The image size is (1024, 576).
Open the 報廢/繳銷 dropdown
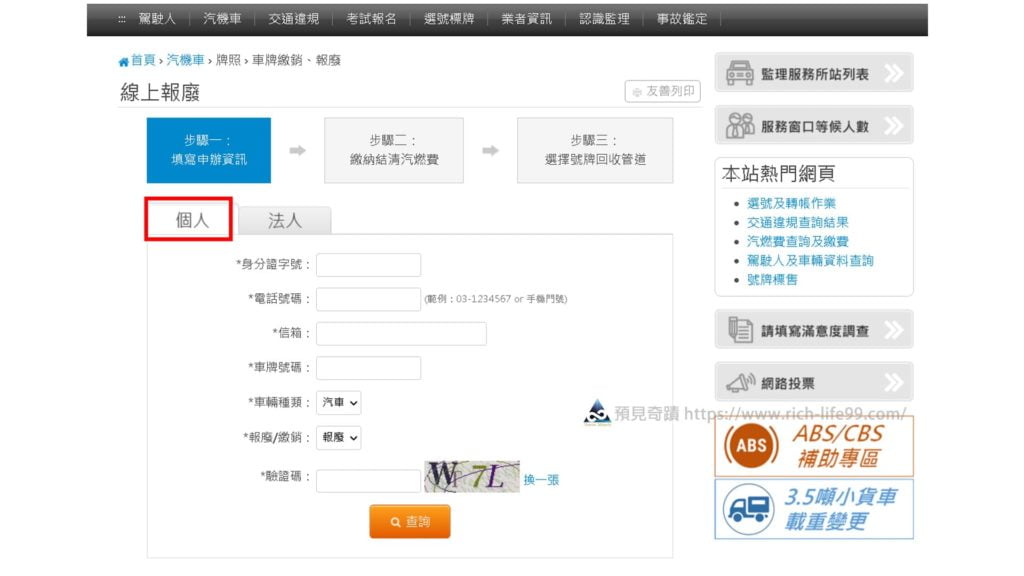point(338,438)
